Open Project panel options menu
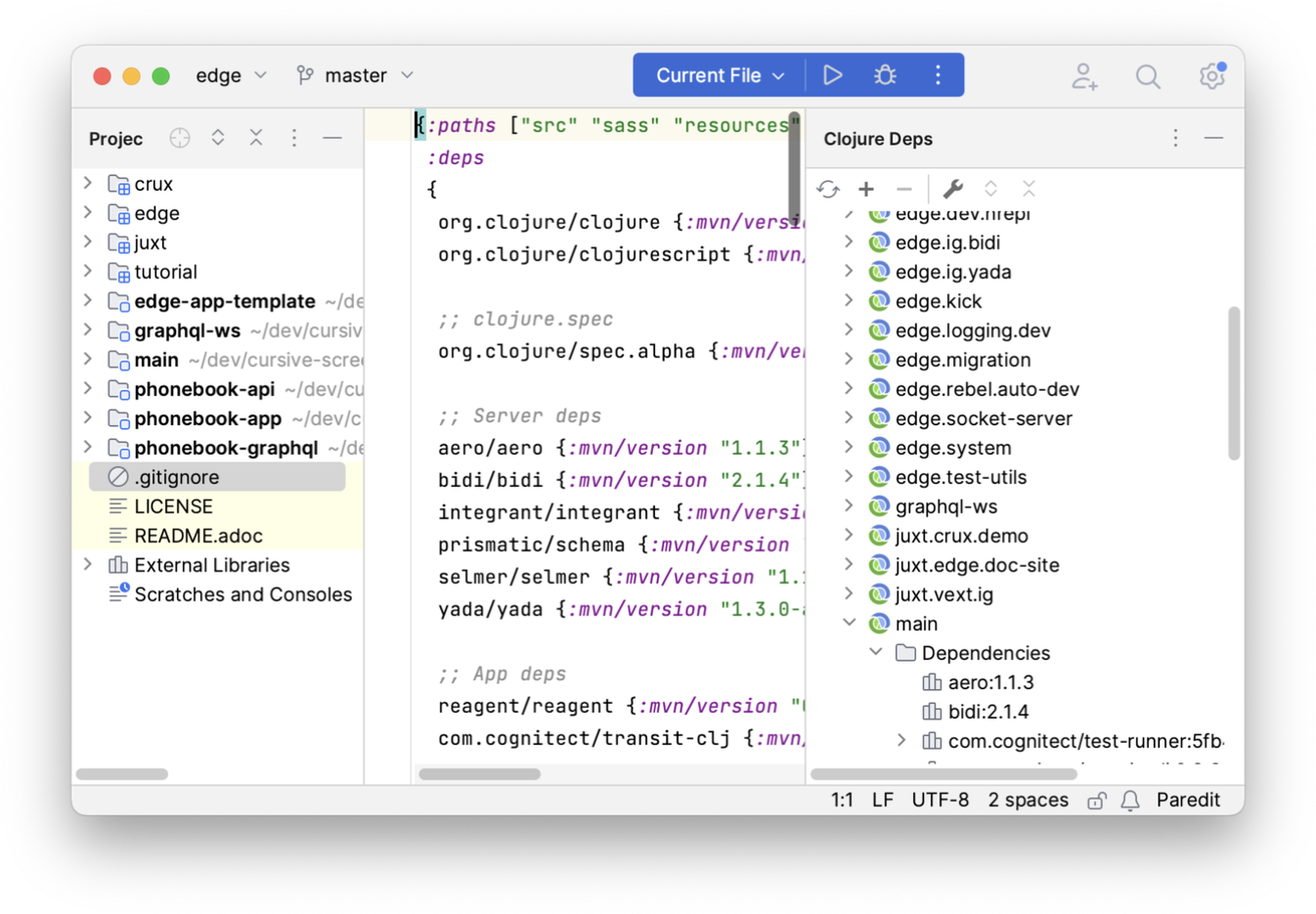The height and width of the screenshot is (914, 1316). pos(294,138)
